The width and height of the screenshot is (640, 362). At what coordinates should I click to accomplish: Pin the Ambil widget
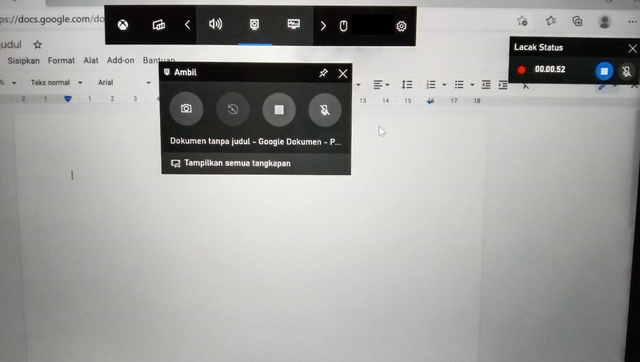coord(323,73)
